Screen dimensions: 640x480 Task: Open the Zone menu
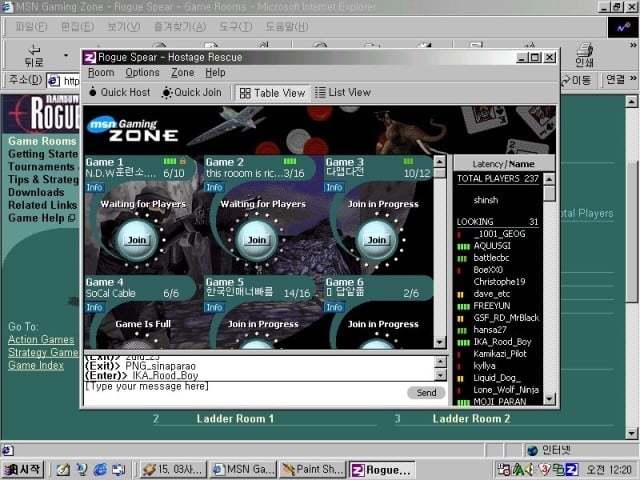click(182, 73)
